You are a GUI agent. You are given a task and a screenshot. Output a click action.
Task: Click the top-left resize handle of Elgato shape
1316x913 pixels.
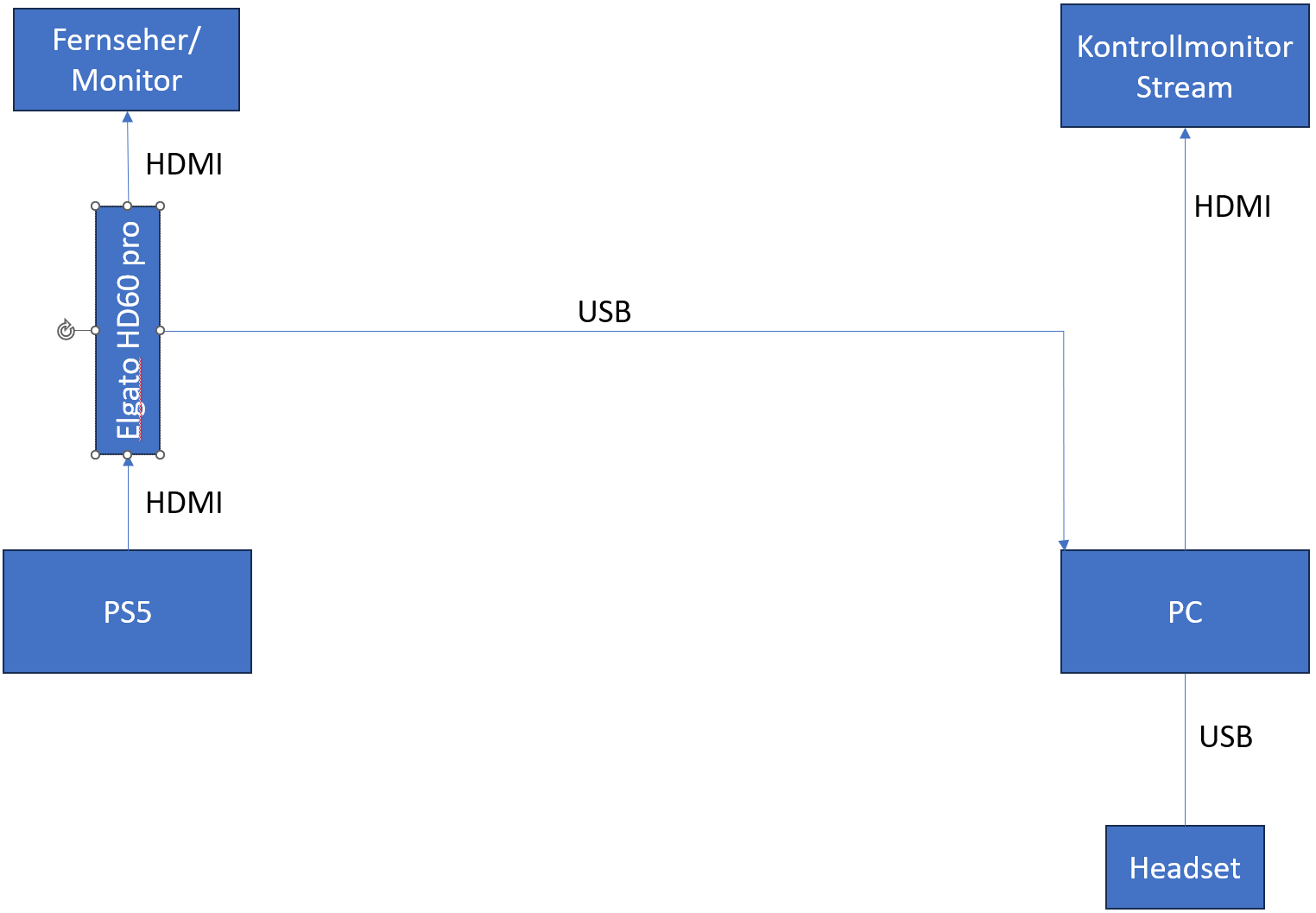click(x=96, y=206)
